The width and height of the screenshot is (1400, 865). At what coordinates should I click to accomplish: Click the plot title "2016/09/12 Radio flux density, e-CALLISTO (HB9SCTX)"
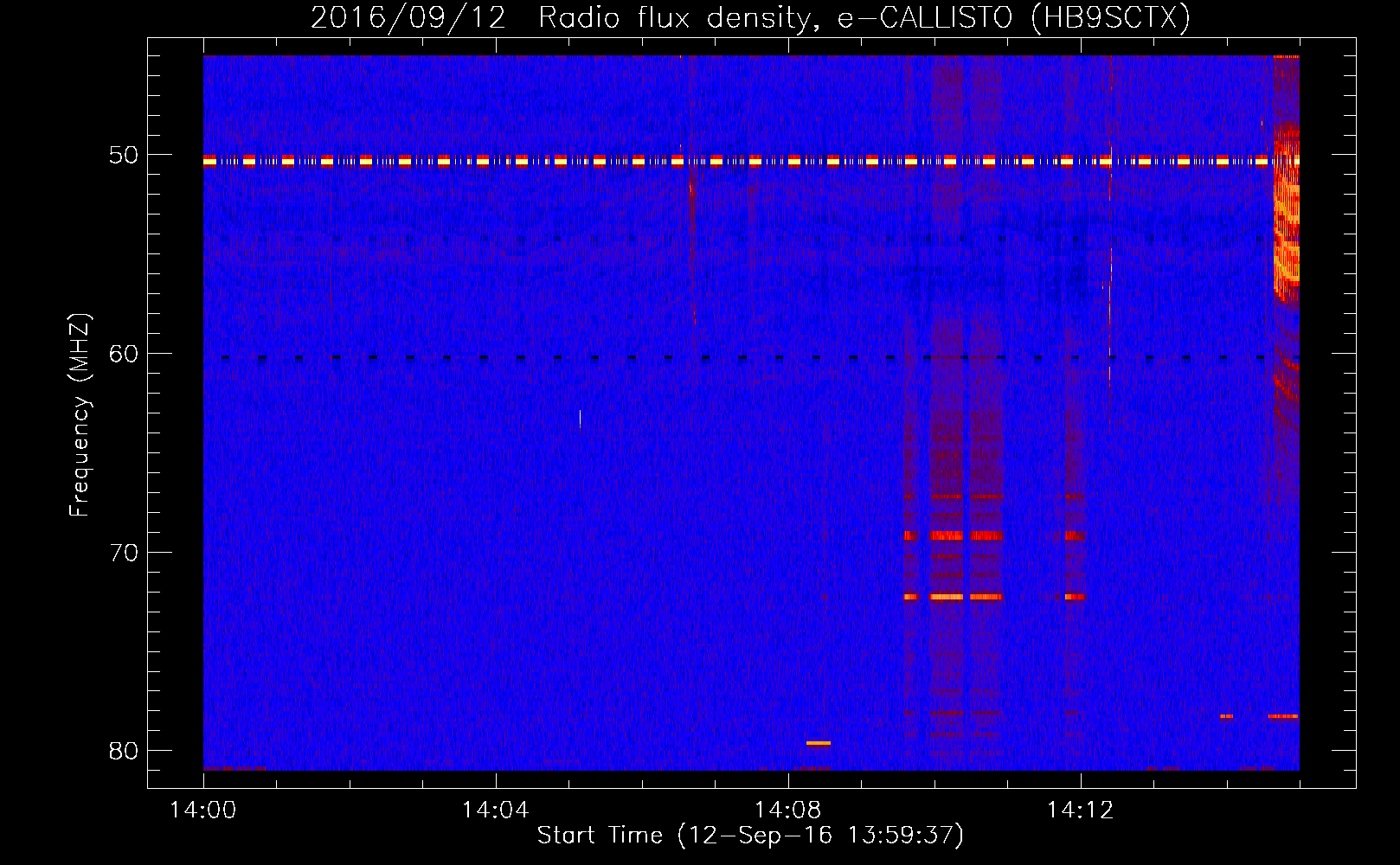click(750, 17)
